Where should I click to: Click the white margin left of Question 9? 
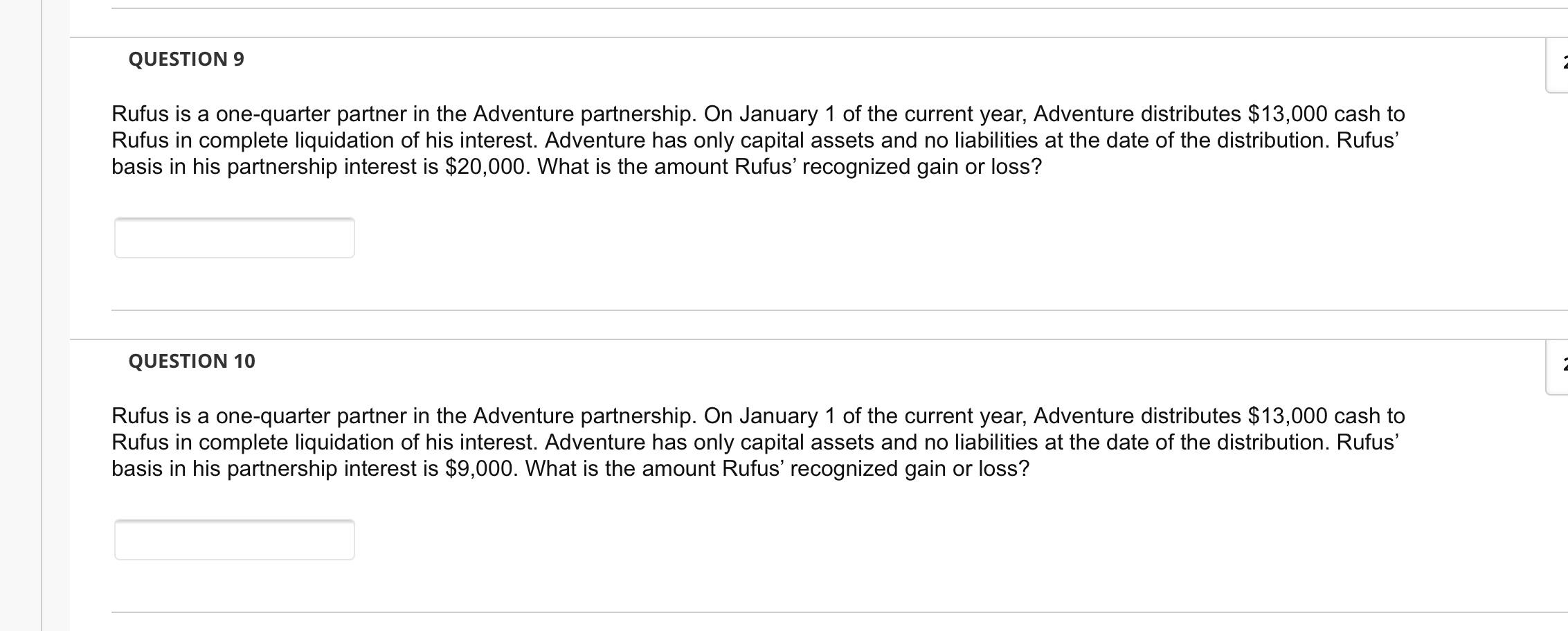pyautogui.click(x=90, y=173)
